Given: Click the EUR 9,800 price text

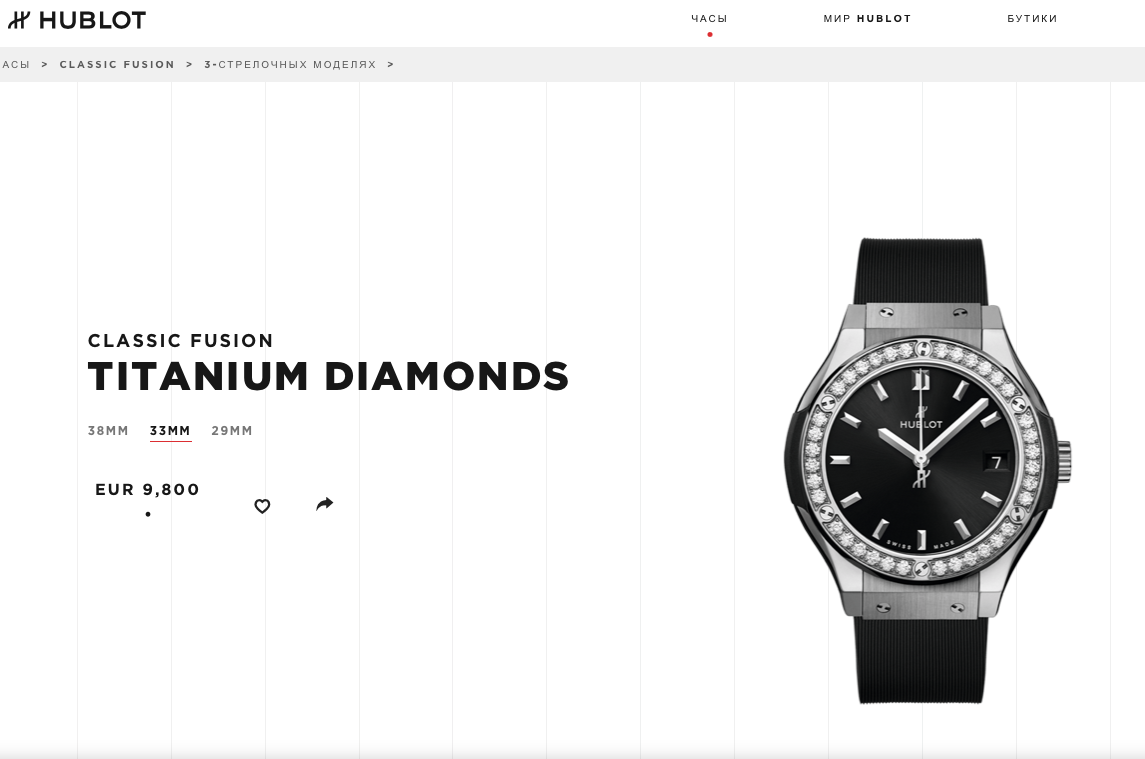Looking at the screenshot, I should point(148,489).
